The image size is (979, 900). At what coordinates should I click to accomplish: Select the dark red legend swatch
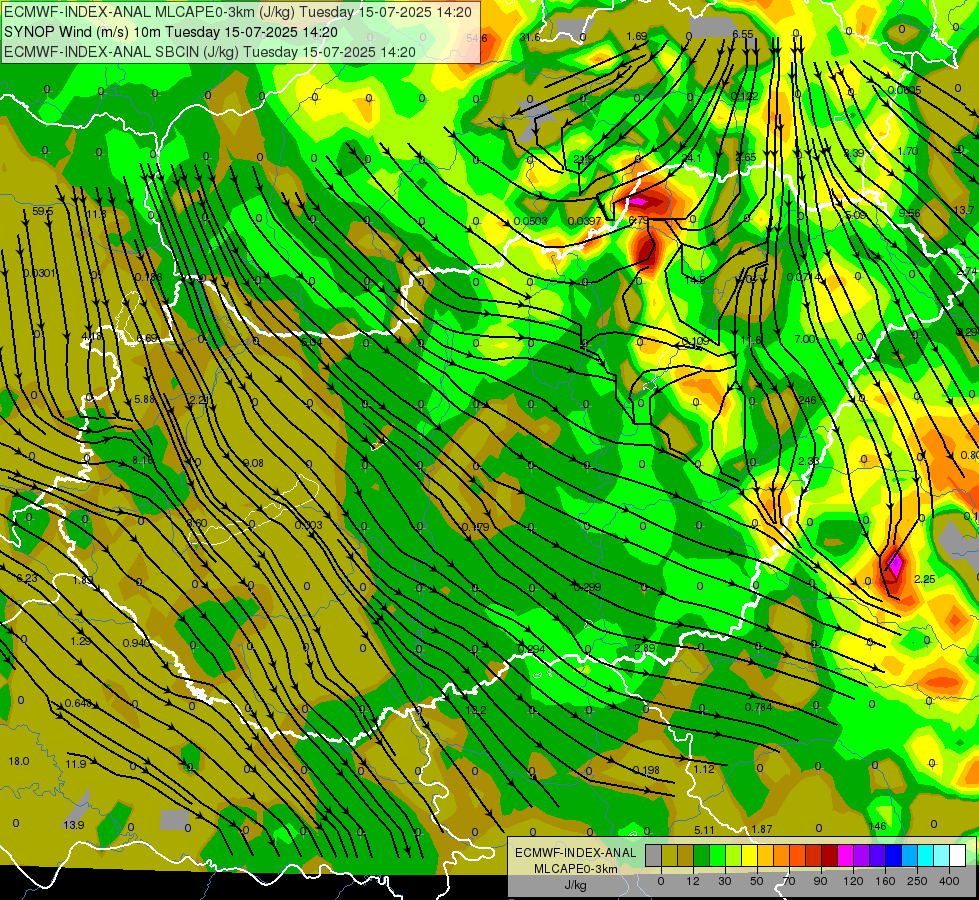click(830, 855)
